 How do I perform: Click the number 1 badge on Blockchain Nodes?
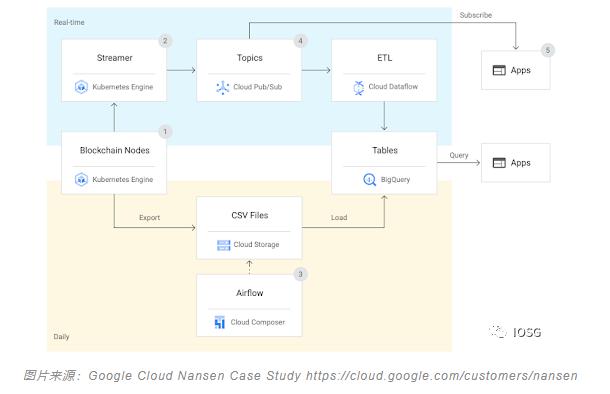pos(165,132)
